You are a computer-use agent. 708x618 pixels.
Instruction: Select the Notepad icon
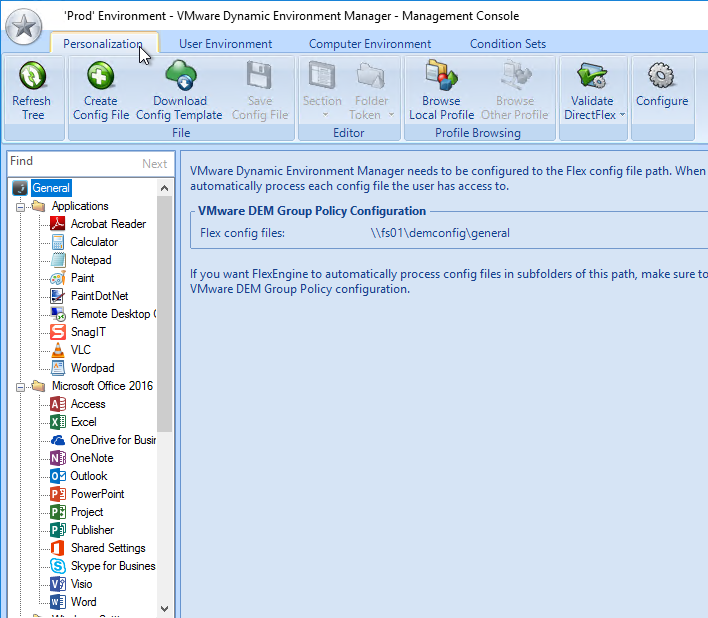tap(58, 260)
